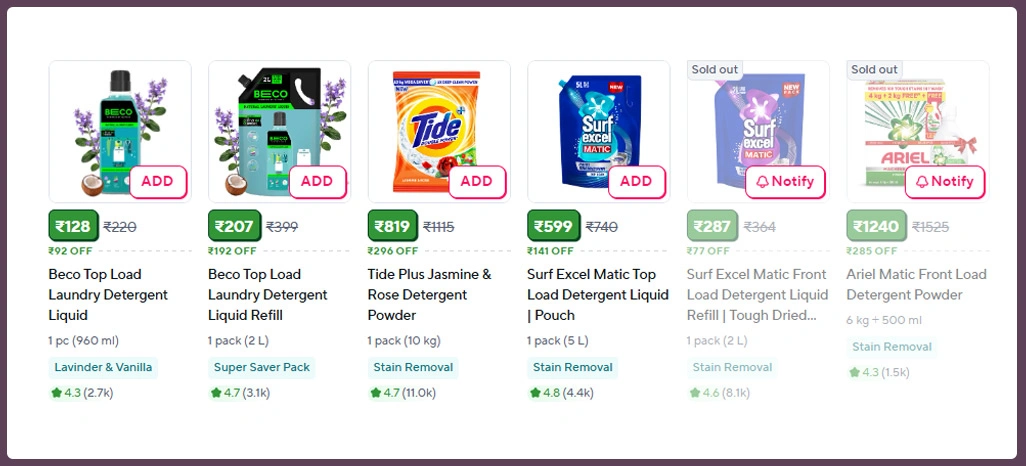Open Surf Excel Matic Top Load Detergent title

pyautogui.click(x=597, y=285)
